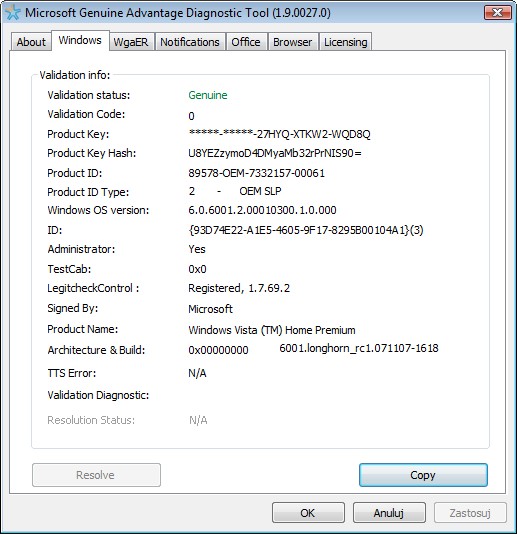
Task: Click the Validation Diagnostic label
Action: (x=98, y=395)
